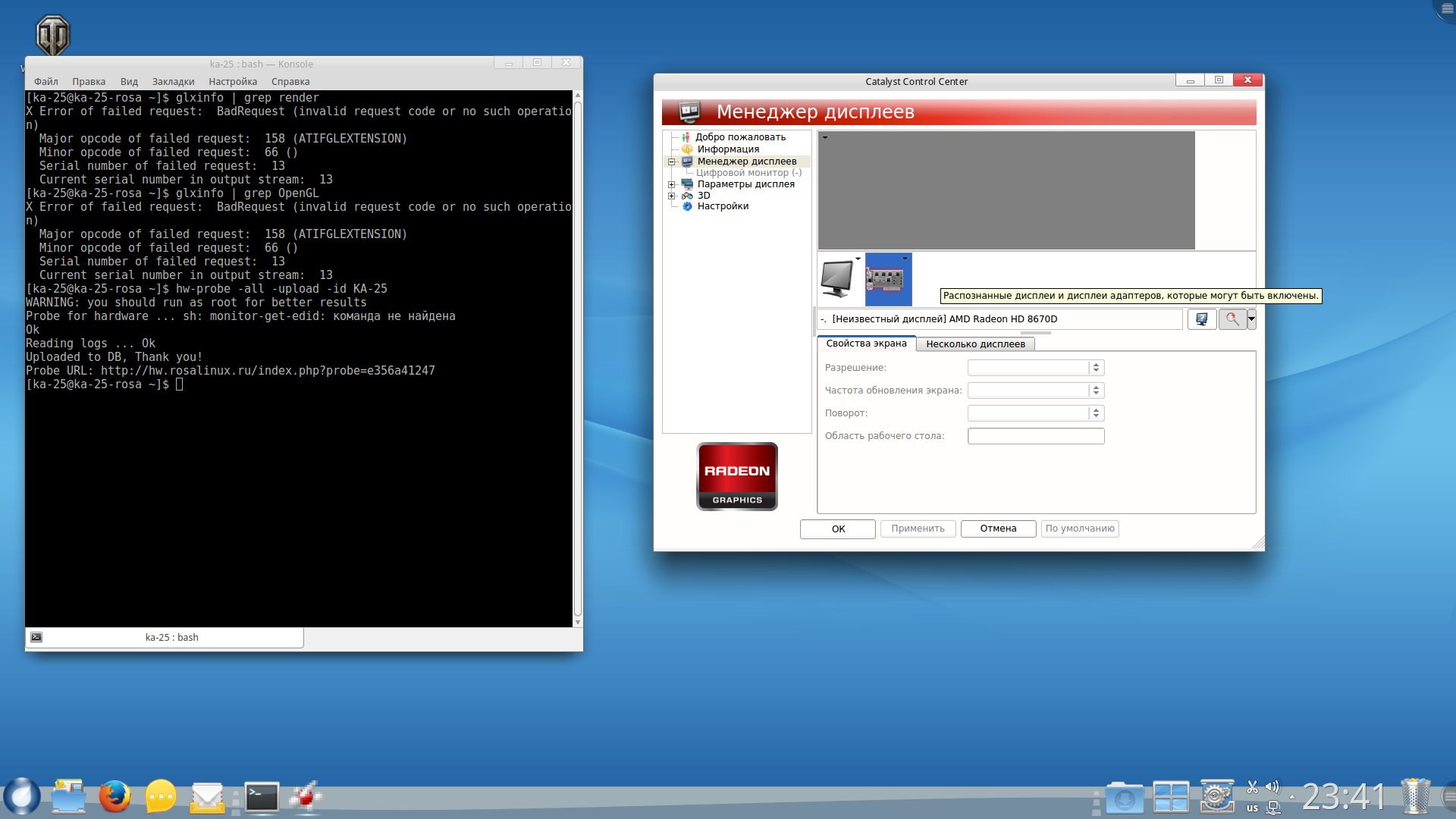The image size is (1456, 819).
Task: Open the Закладки menu in Konsole
Action: point(173,82)
